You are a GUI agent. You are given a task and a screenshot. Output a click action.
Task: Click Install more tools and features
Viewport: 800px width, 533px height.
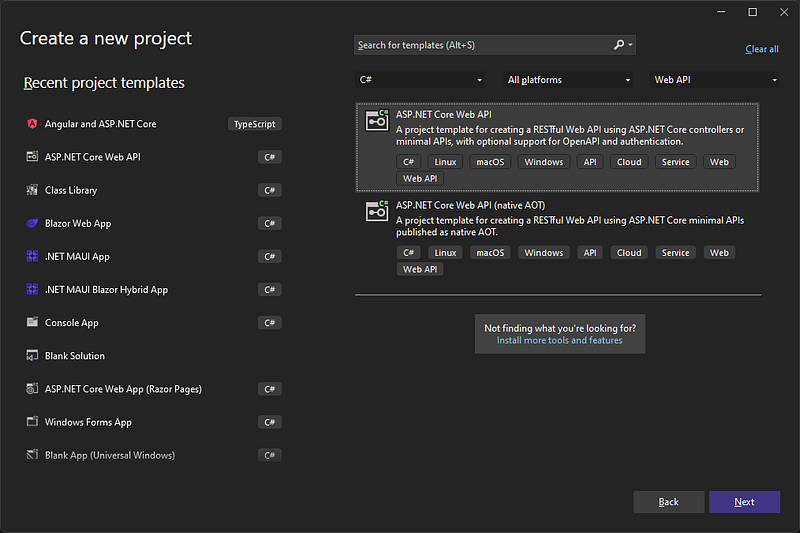click(560, 340)
